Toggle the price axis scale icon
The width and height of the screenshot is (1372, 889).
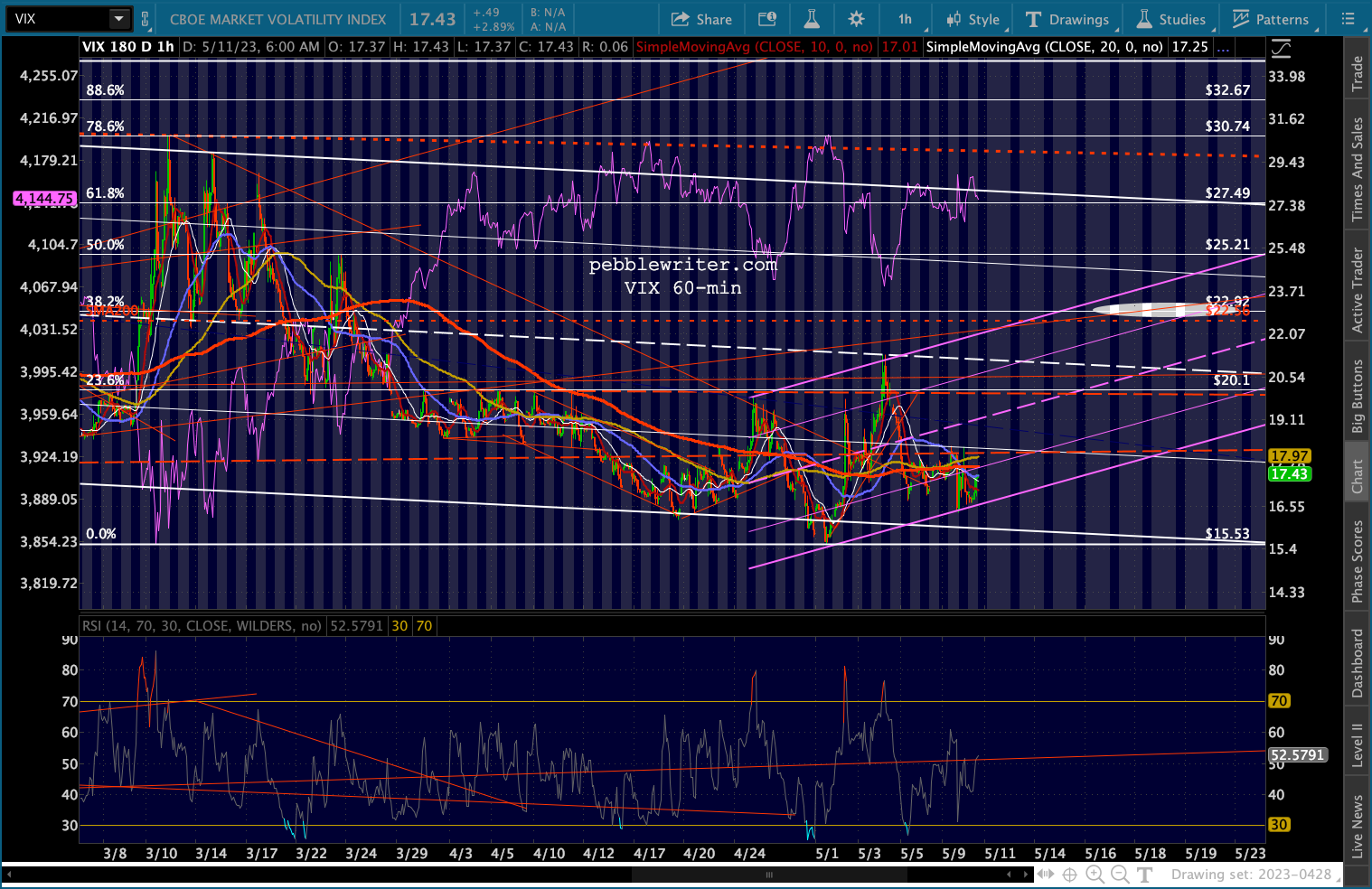click(1281, 48)
